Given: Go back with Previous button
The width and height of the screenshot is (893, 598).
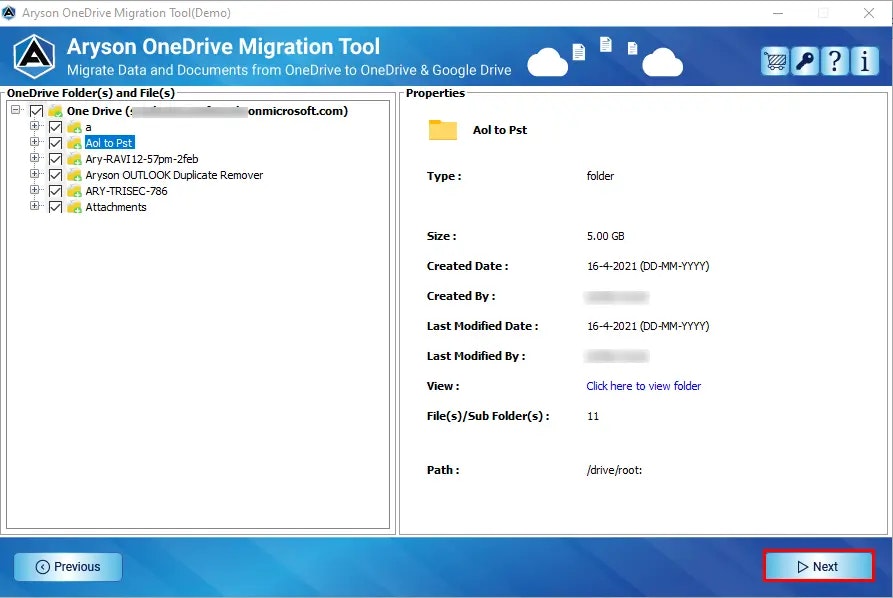Looking at the screenshot, I should pyautogui.click(x=68, y=567).
